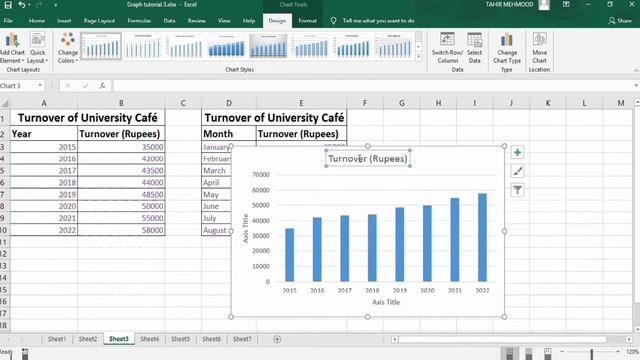Viewport: 640px width, 360px height.
Task: Click user account avatar icon
Action: point(544,4)
